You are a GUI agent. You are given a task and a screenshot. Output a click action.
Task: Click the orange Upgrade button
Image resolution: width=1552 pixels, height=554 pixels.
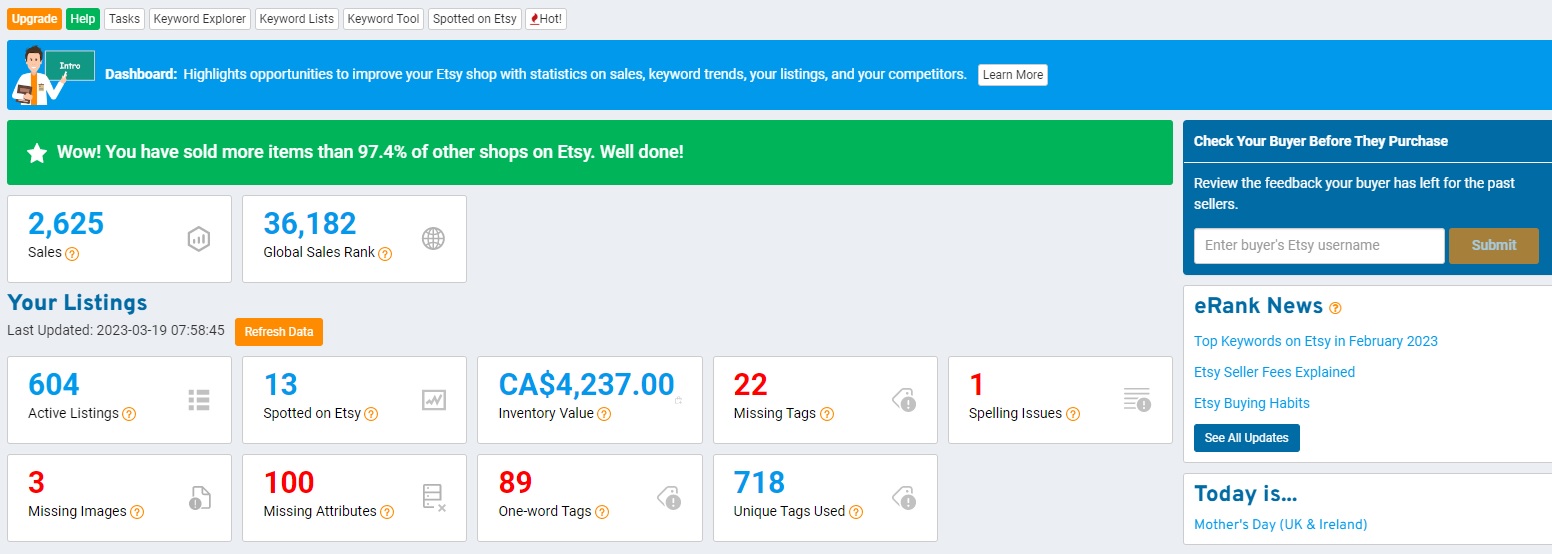point(35,19)
